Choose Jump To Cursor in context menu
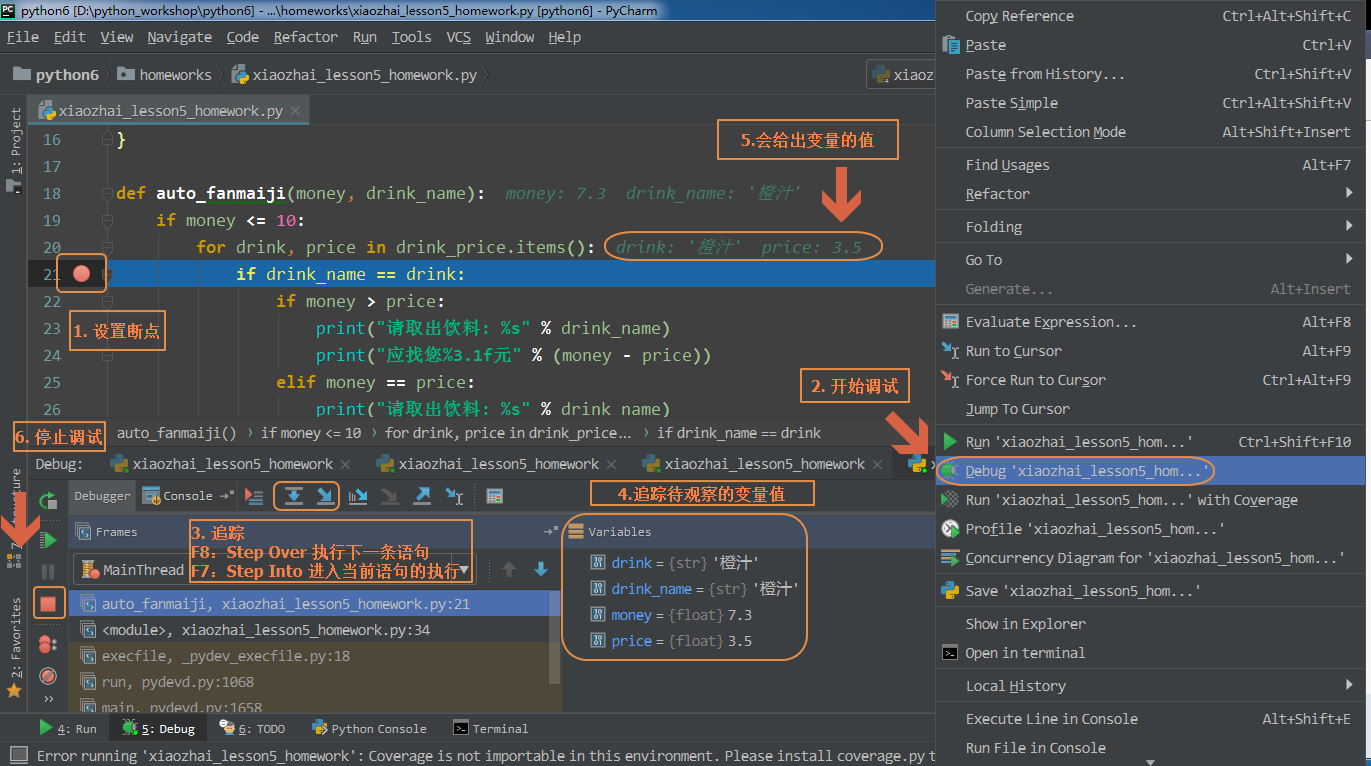The height and width of the screenshot is (766, 1371). 1150,409
